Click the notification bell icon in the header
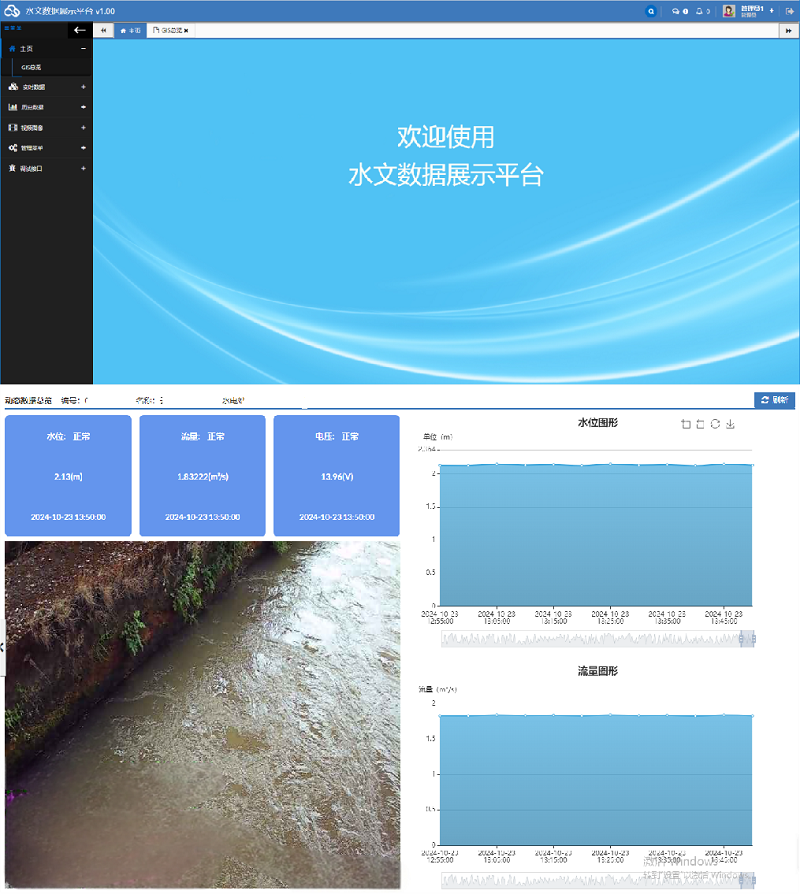Screen dimensions: 800x894 pyautogui.click(x=699, y=11)
